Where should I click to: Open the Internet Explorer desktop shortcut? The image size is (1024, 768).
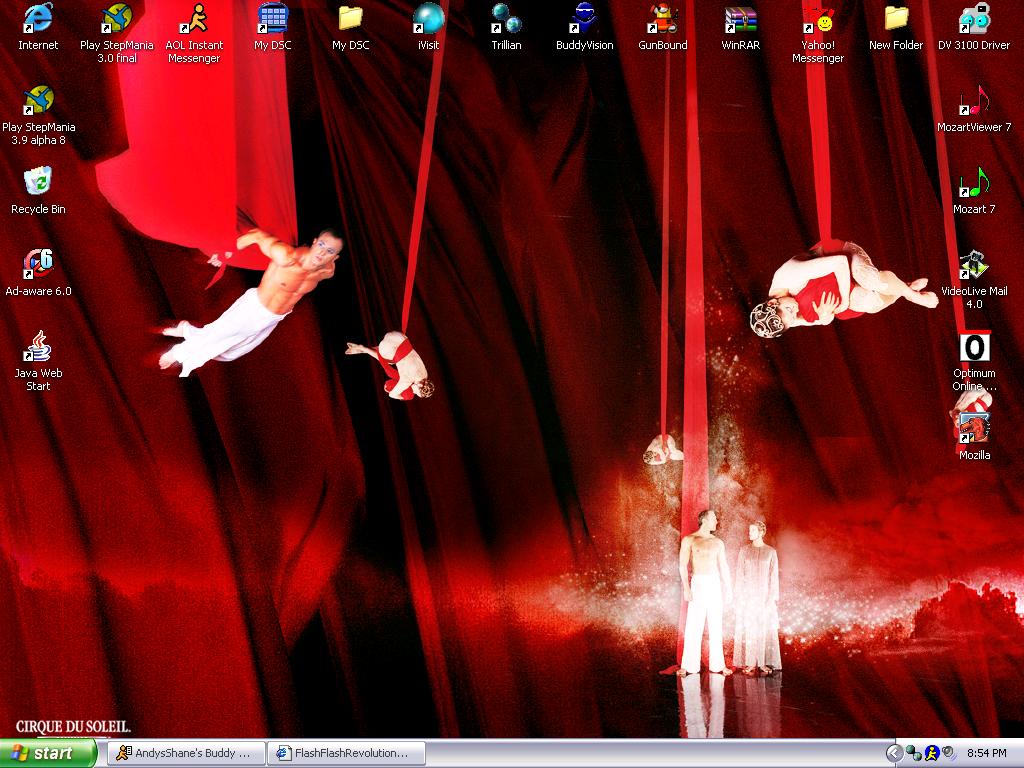click(x=38, y=18)
